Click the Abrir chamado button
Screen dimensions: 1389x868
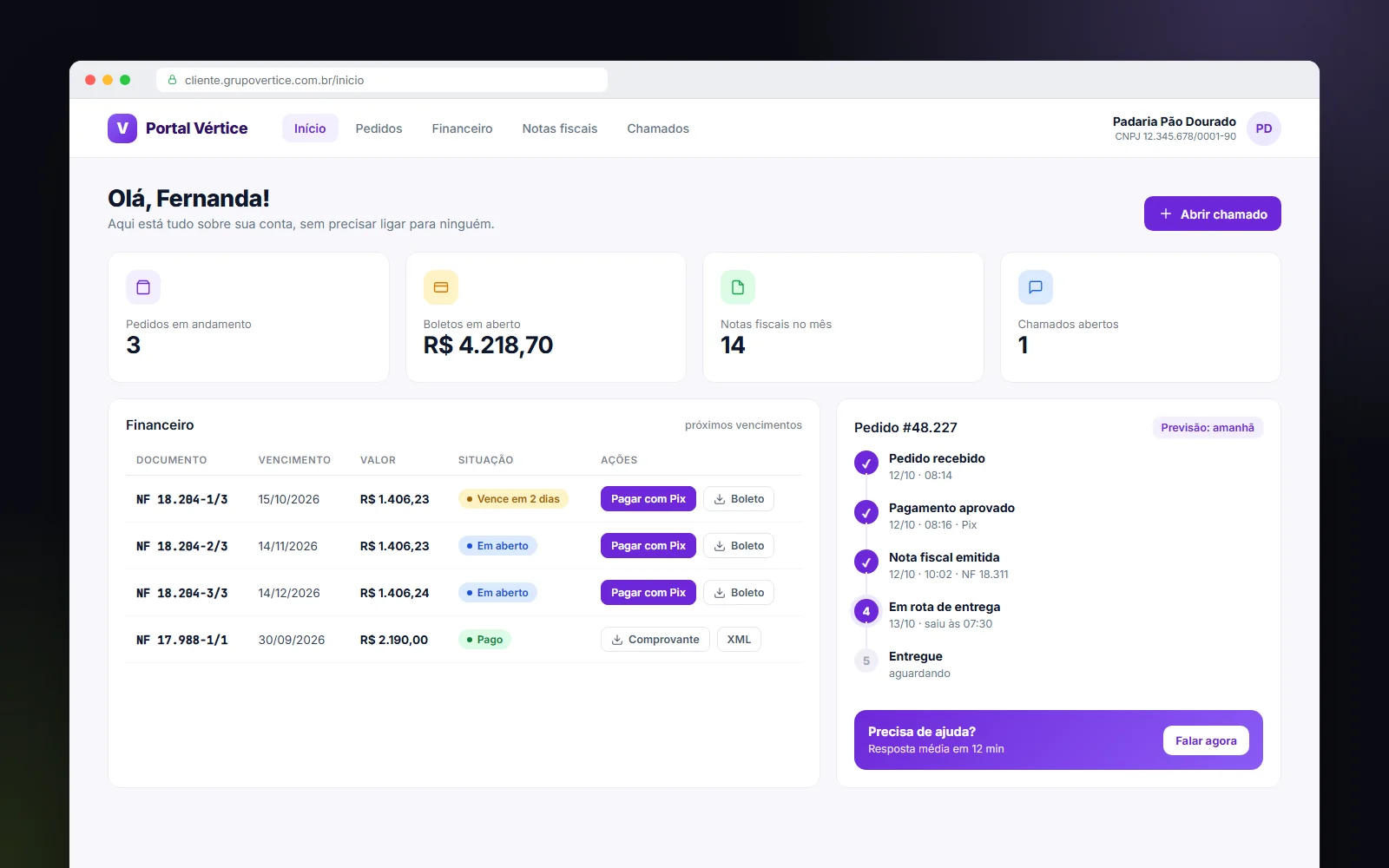1213,214
